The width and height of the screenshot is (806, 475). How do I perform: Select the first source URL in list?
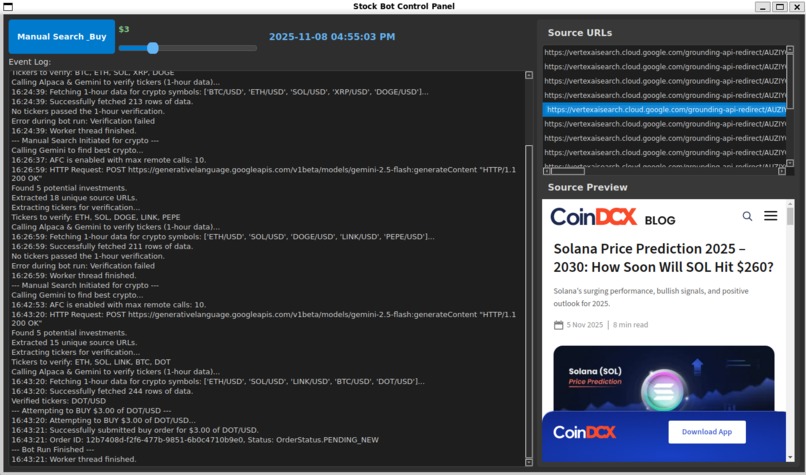(664, 52)
